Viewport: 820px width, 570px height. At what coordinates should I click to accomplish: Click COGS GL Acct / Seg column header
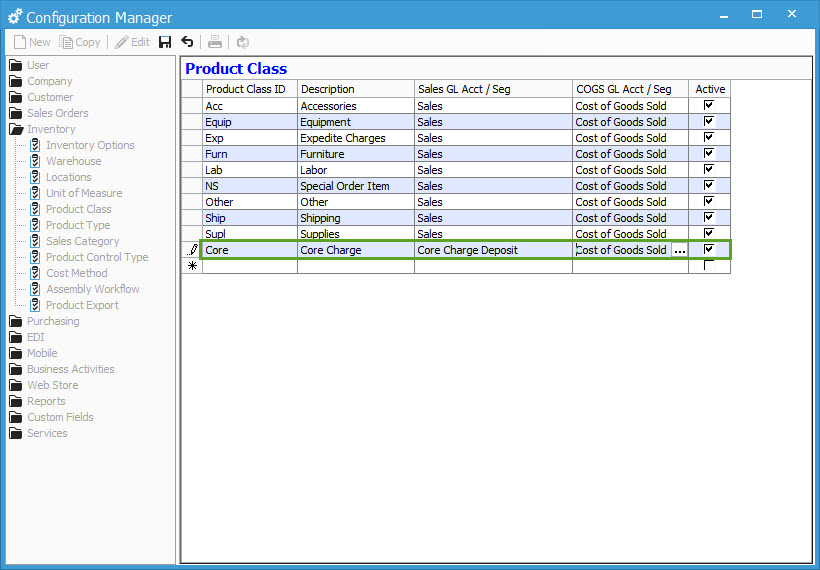click(x=630, y=89)
